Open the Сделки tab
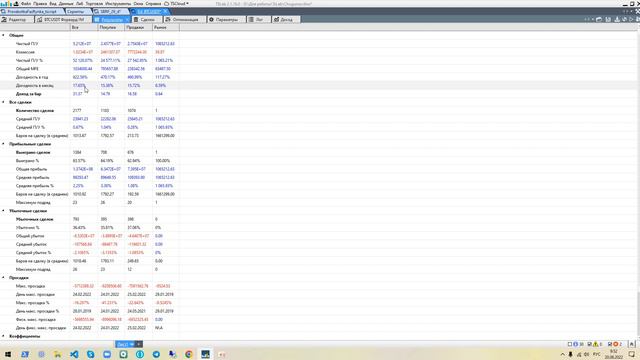The width and height of the screenshot is (640, 360). [x=147, y=20]
